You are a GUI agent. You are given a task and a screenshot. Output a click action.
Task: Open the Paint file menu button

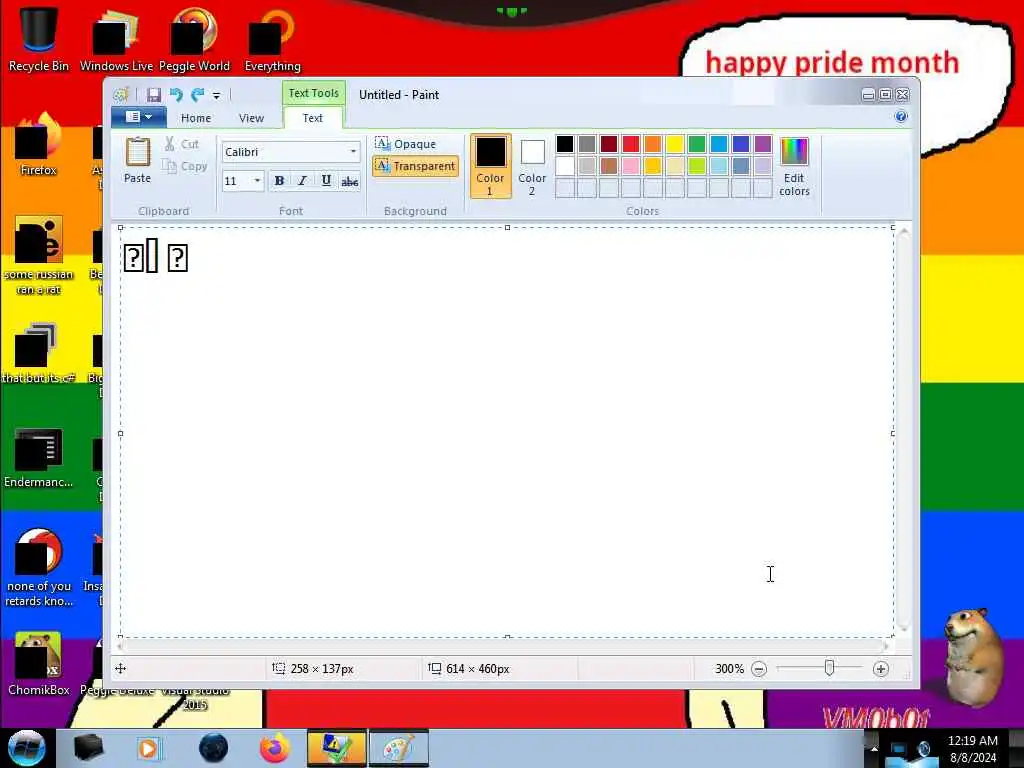[x=138, y=117]
